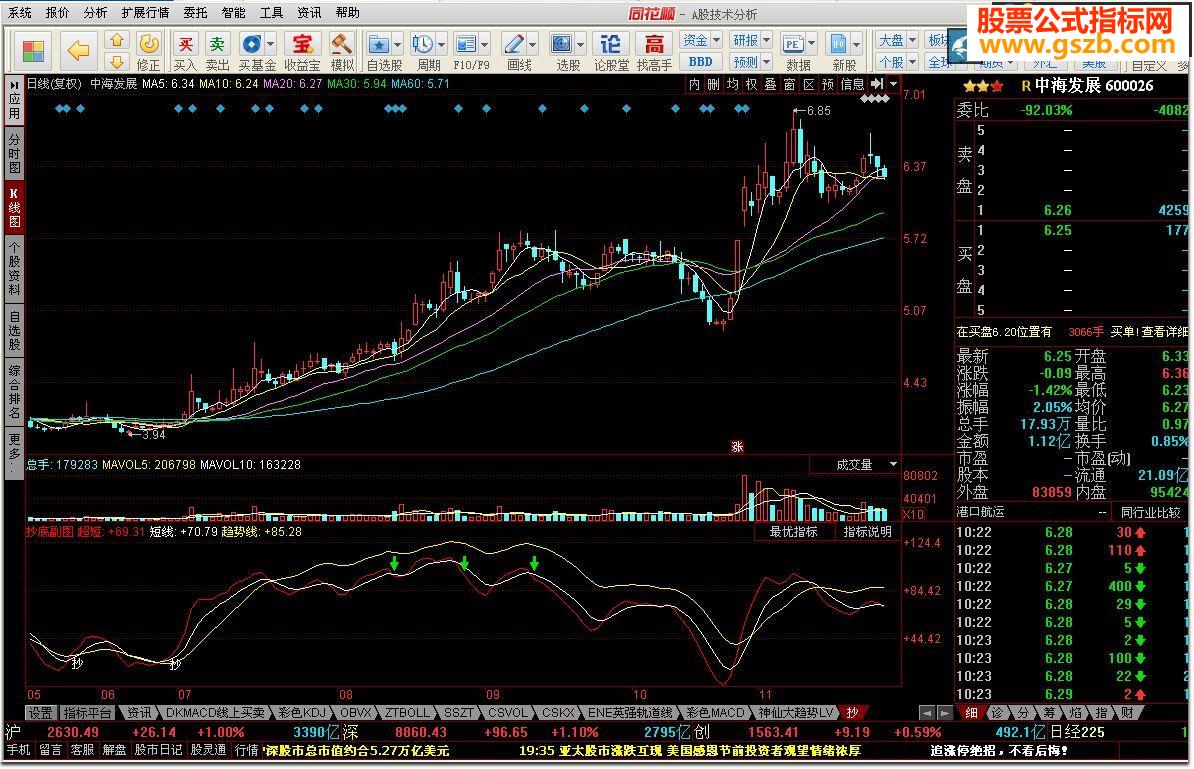Open 股市日记 in bottom bar
This screenshot has height=769, width=1194.
pos(158,750)
